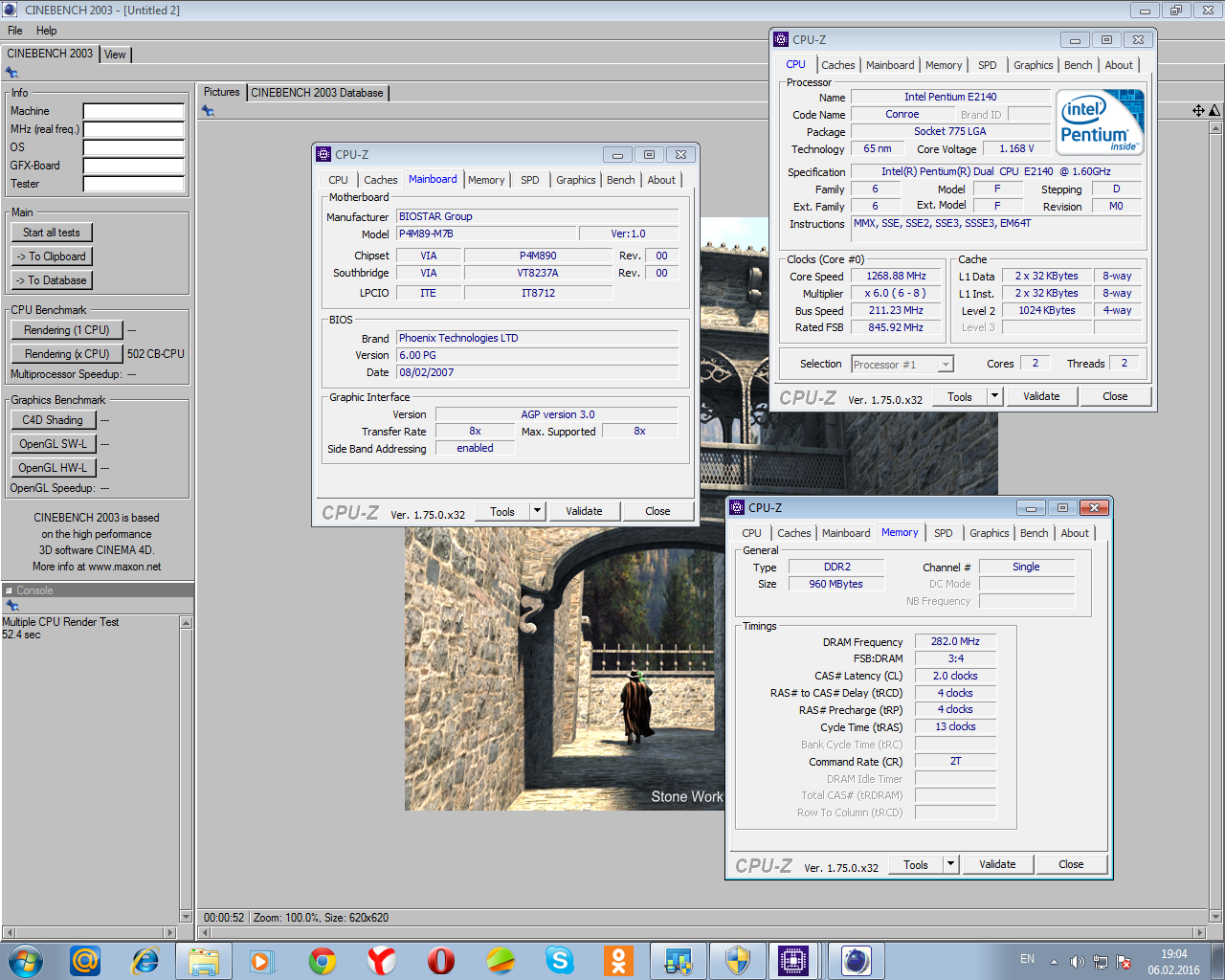Image resolution: width=1225 pixels, height=980 pixels.
Task: Click picture viewer vertical scrollbar down arrow
Action: click(1216, 917)
